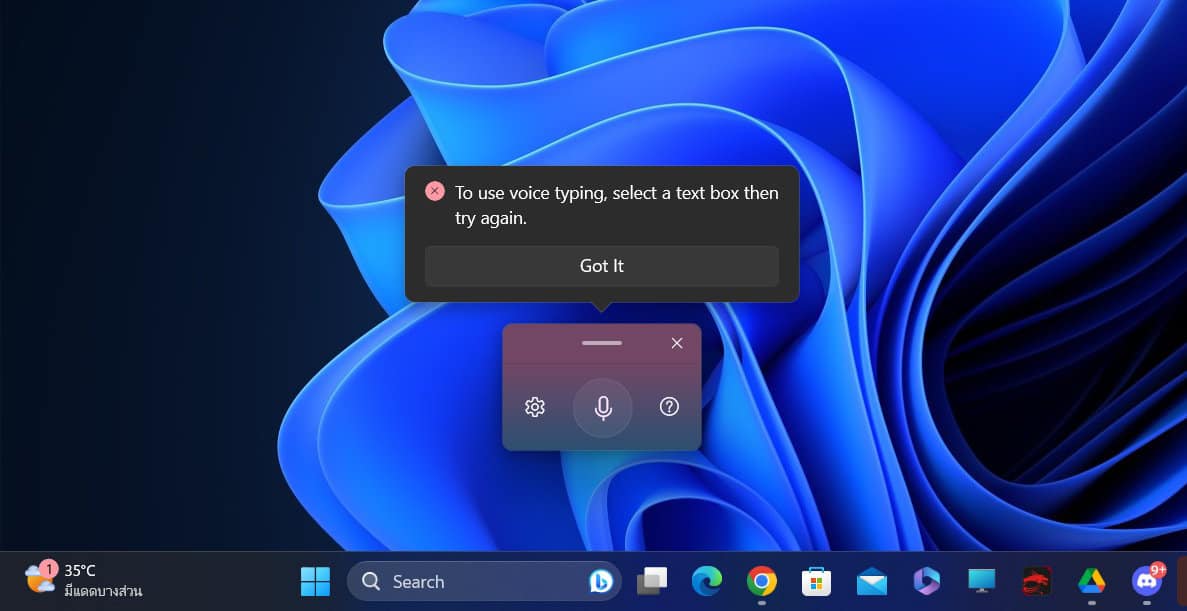
Task: Open voice typing settings gear
Action: coord(535,407)
